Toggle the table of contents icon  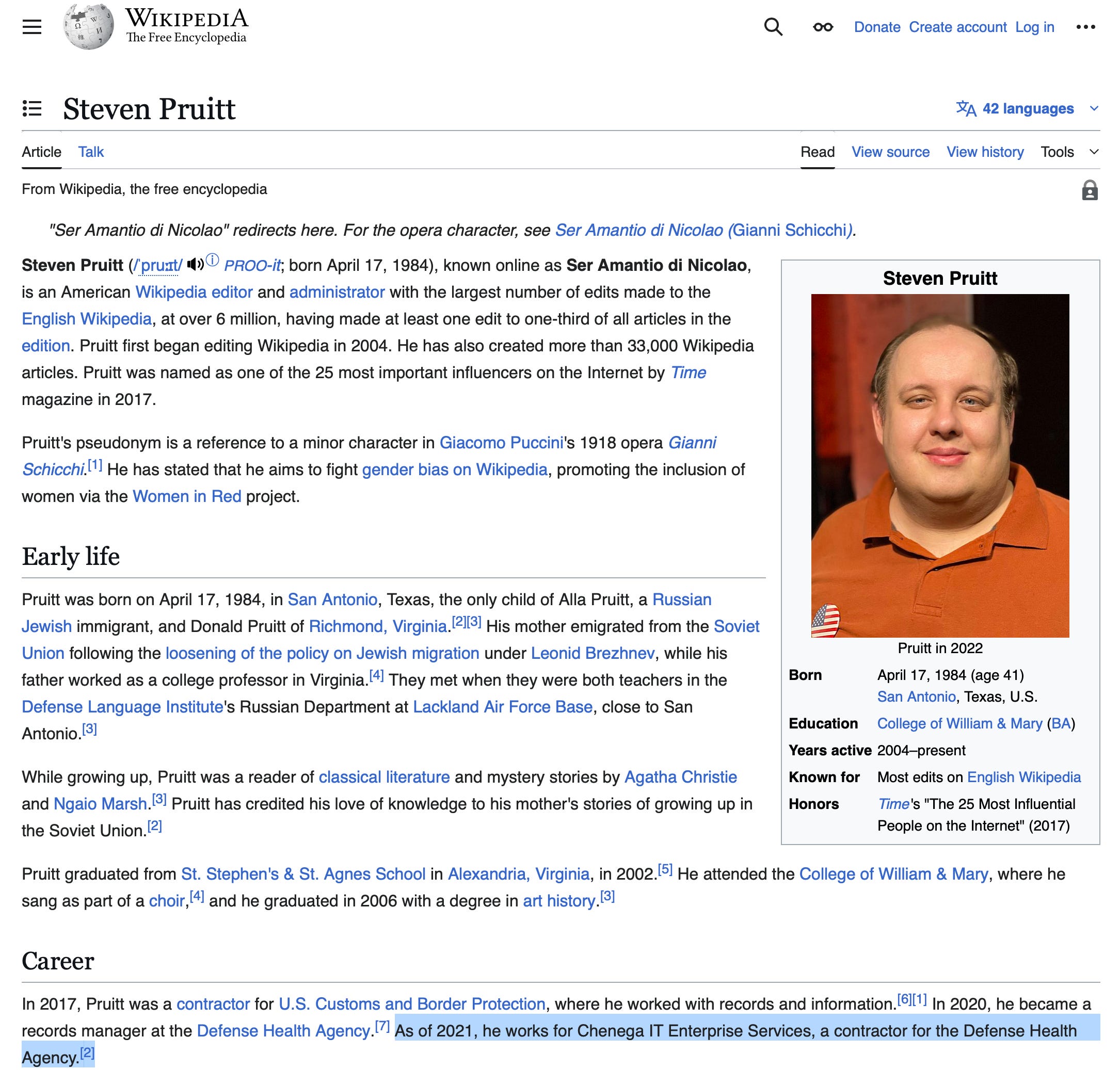[x=32, y=108]
